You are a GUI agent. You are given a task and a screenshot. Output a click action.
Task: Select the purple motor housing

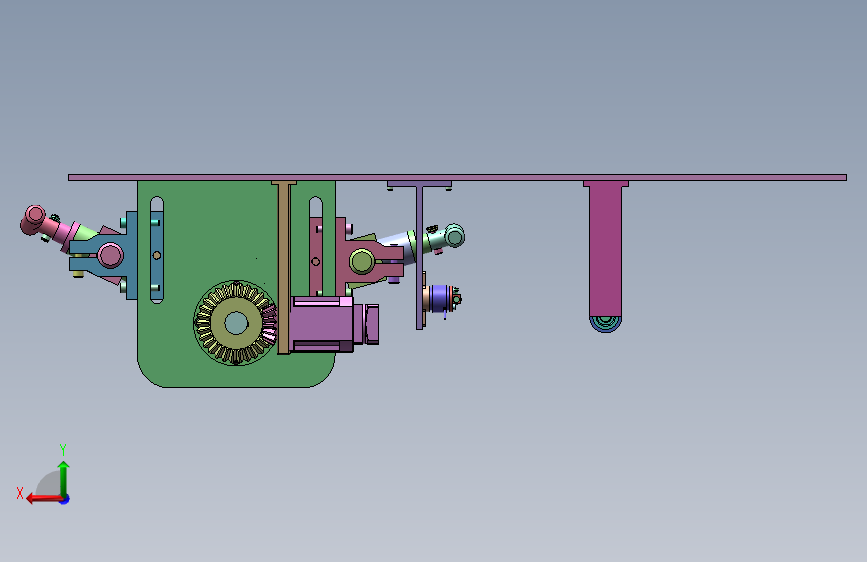322,324
